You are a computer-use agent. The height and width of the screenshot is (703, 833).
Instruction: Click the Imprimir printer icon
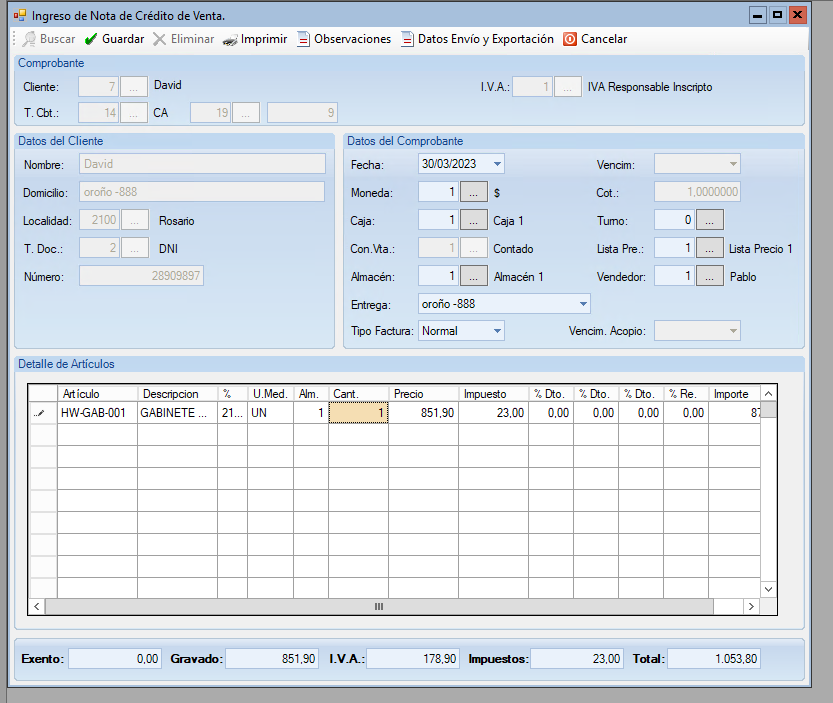tap(230, 40)
